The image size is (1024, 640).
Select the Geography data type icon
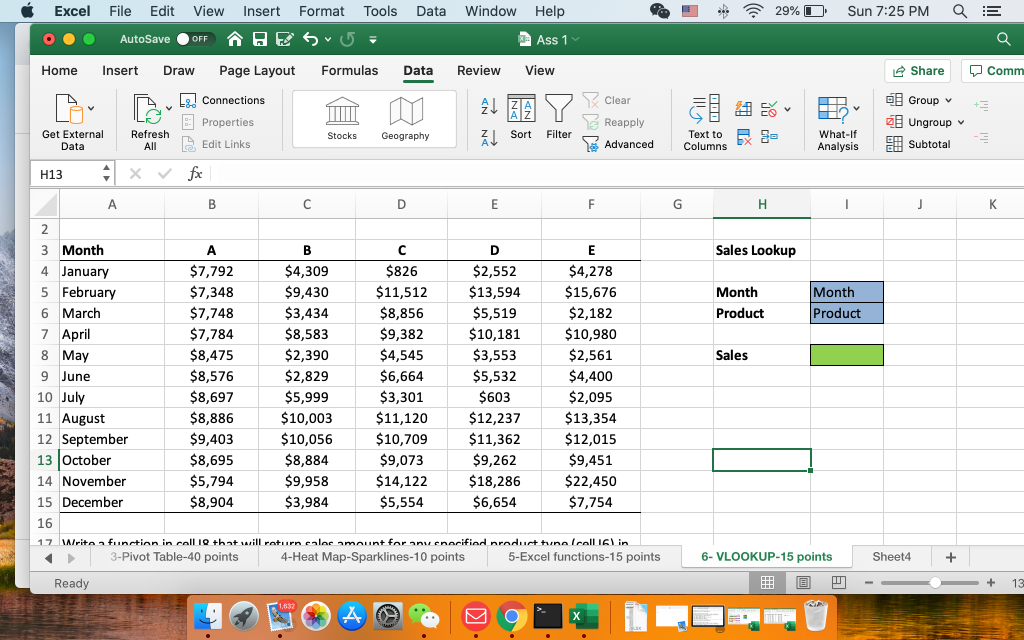click(x=405, y=113)
